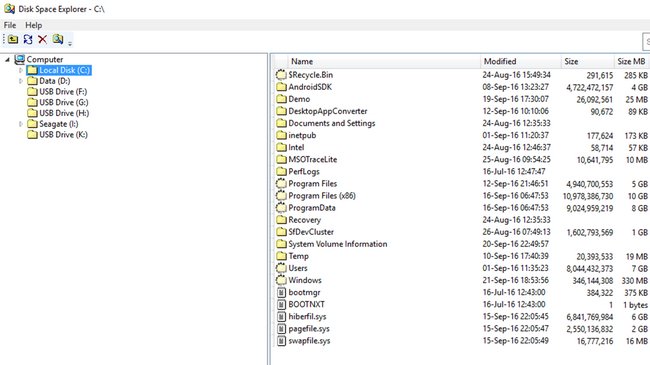Click the red Delete X icon
This screenshot has width=650, height=365.
click(42, 39)
